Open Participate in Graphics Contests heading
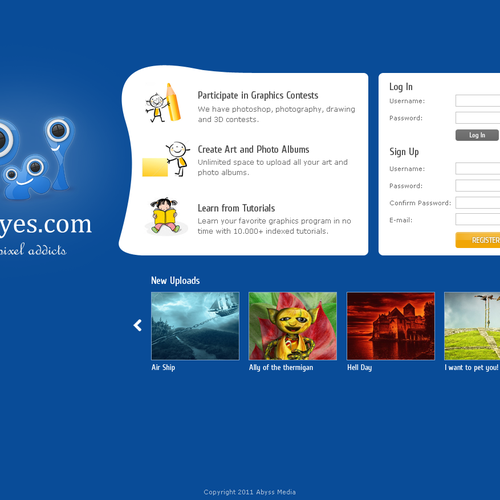Screen dimensions: 500x500 coord(258,95)
